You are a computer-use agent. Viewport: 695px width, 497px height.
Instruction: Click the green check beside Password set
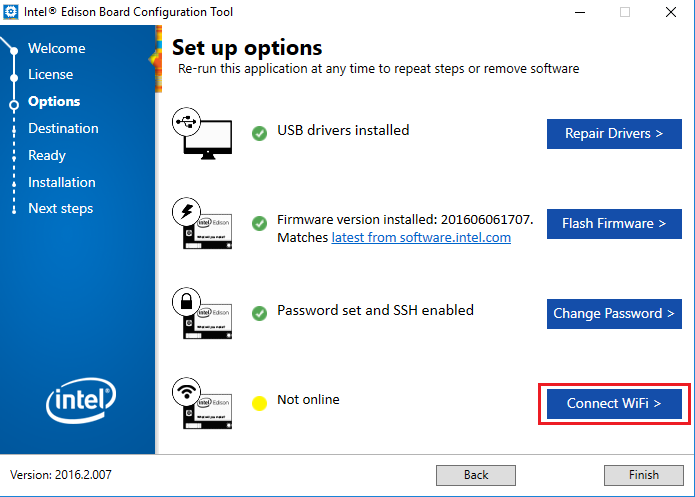click(x=259, y=313)
